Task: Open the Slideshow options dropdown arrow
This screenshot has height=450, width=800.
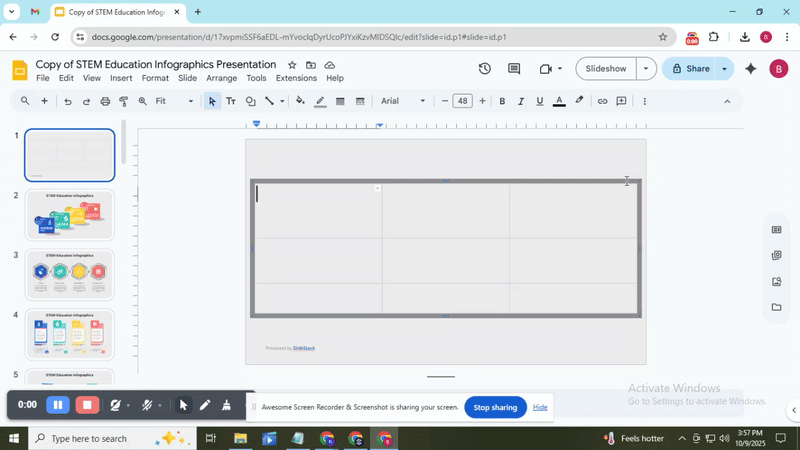Action: point(646,69)
